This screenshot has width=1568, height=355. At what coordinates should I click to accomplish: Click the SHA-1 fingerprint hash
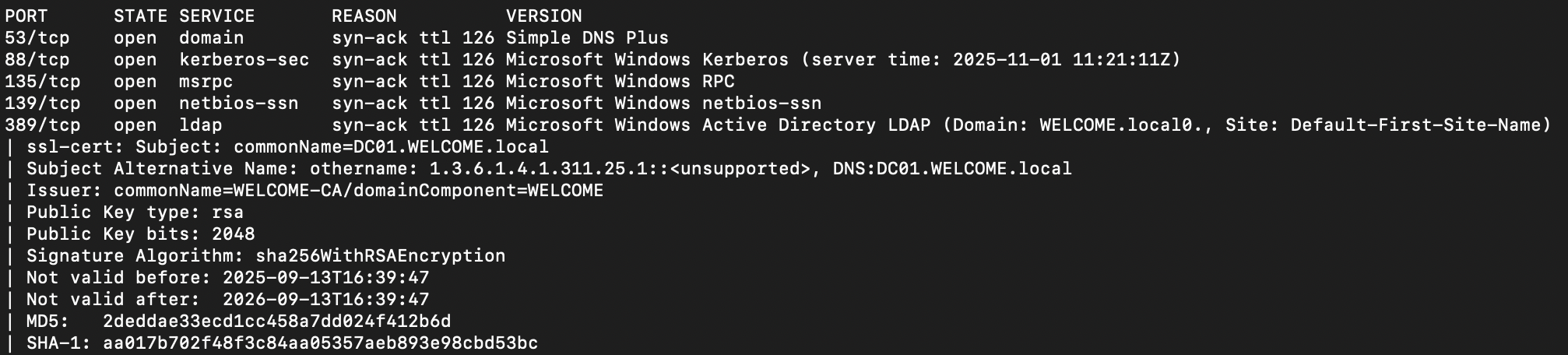point(320,343)
